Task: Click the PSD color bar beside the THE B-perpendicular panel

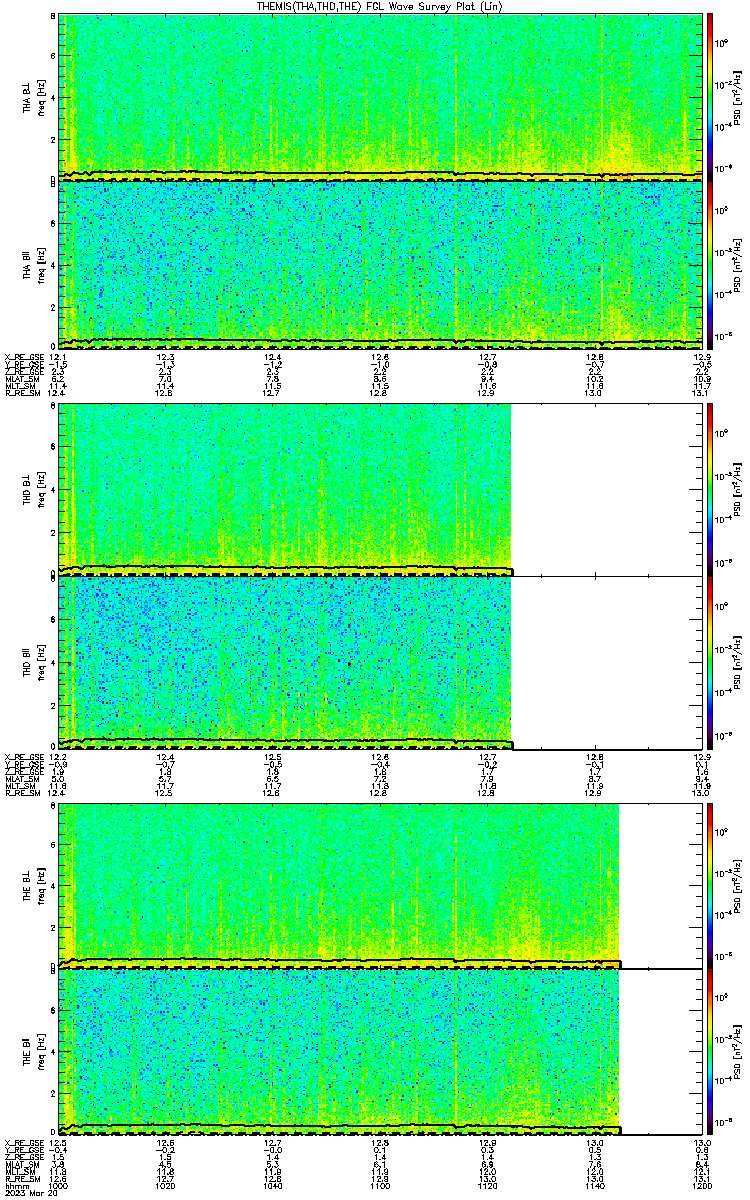Action: click(710, 886)
